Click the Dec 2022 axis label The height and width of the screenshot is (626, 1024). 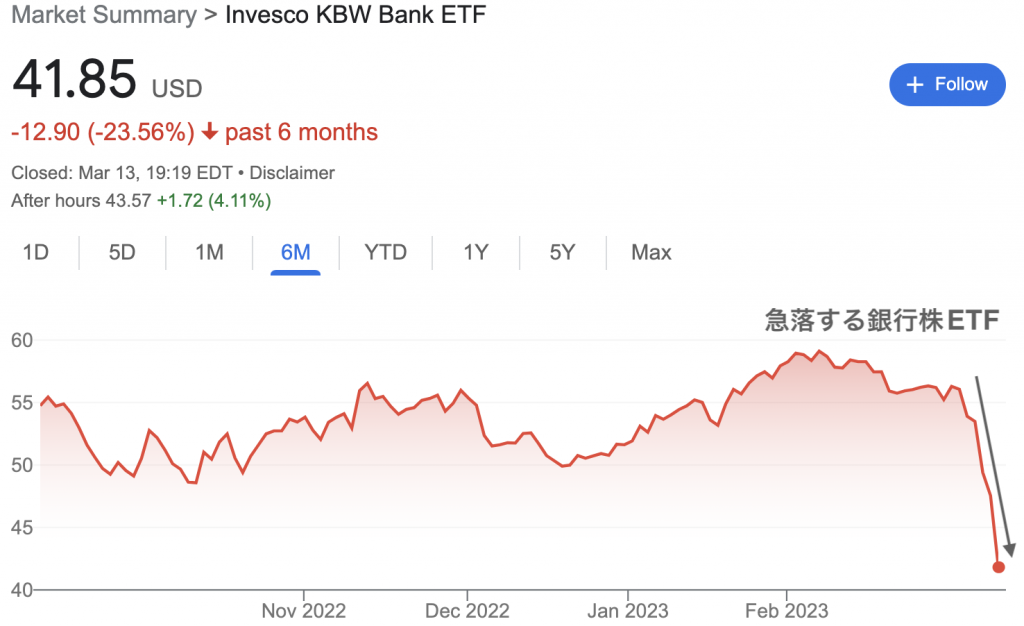pyautogui.click(x=467, y=611)
